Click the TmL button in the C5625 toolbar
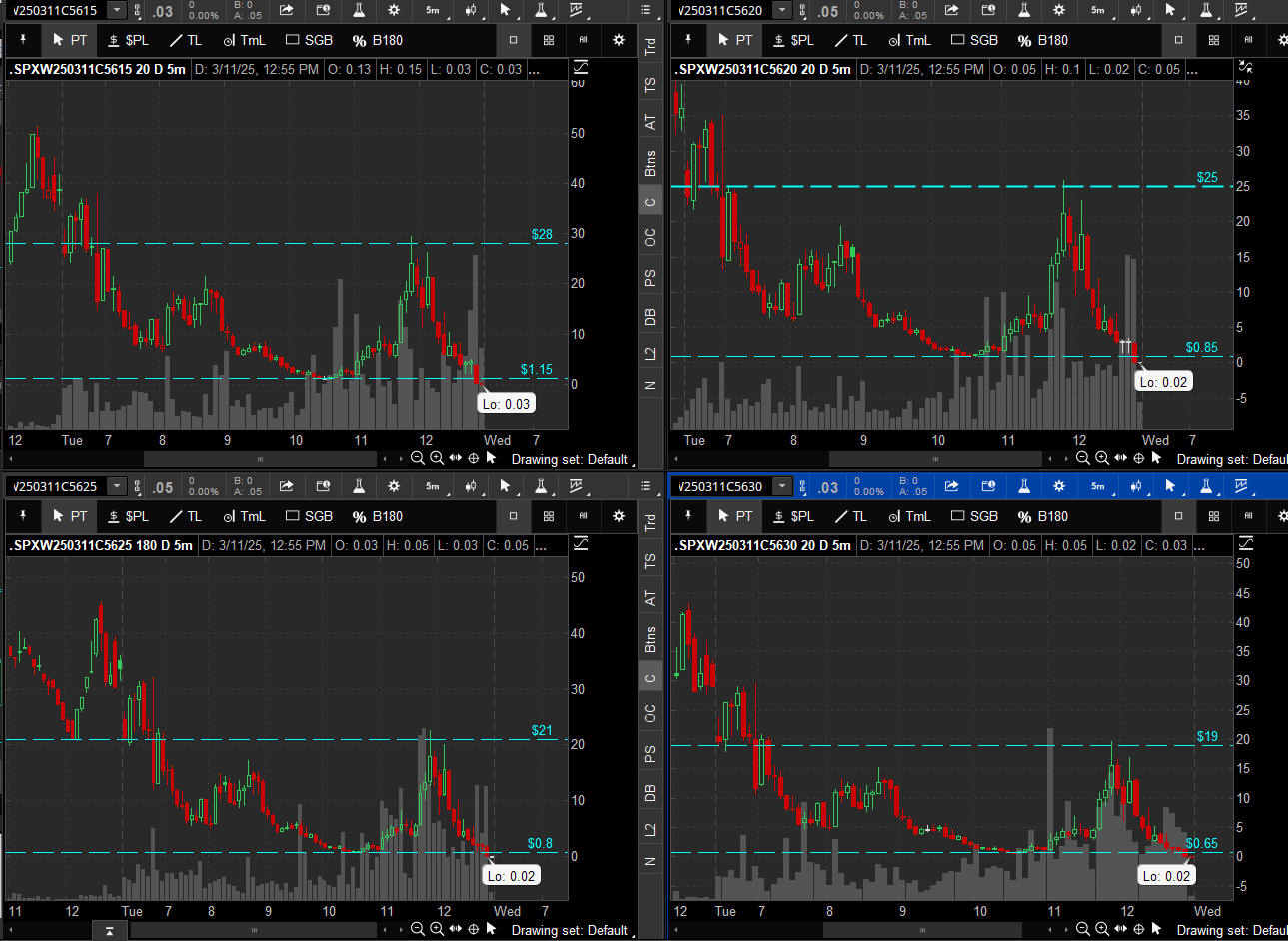The width and height of the screenshot is (1288, 941). point(244,516)
